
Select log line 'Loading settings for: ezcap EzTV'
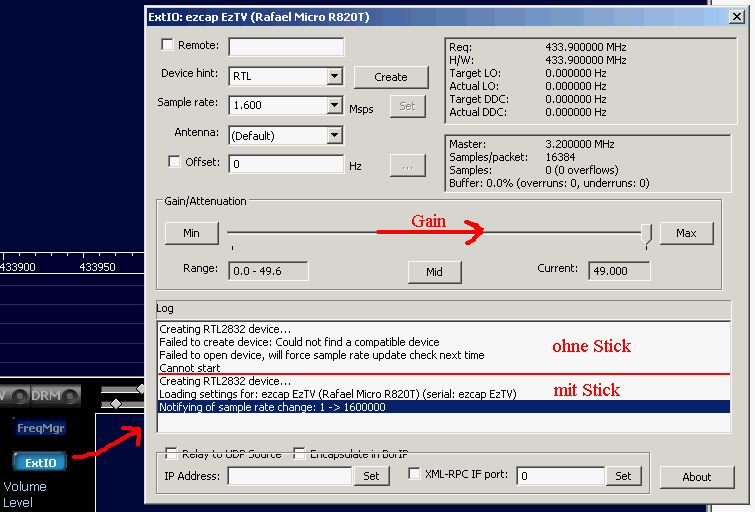click(443, 394)
